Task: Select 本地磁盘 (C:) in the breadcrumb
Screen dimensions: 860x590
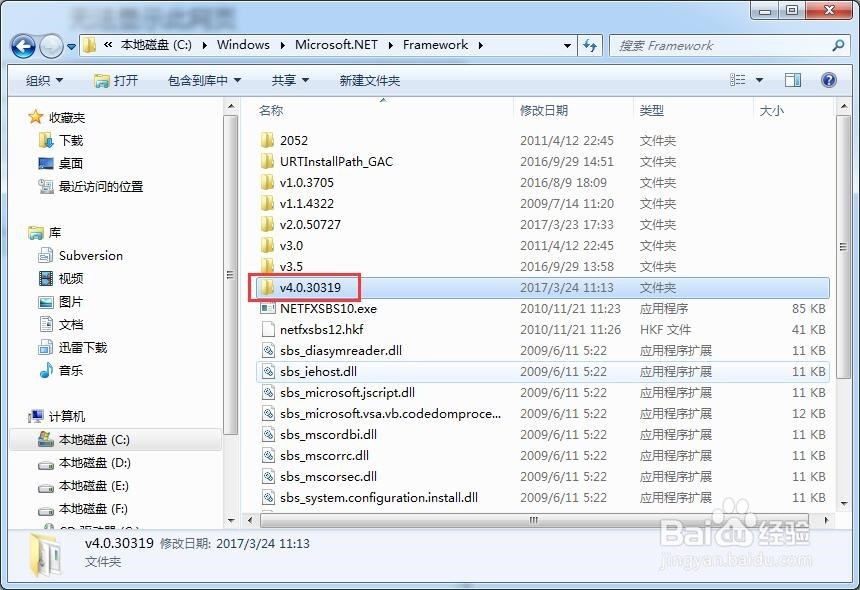Action: coord(156,45)
